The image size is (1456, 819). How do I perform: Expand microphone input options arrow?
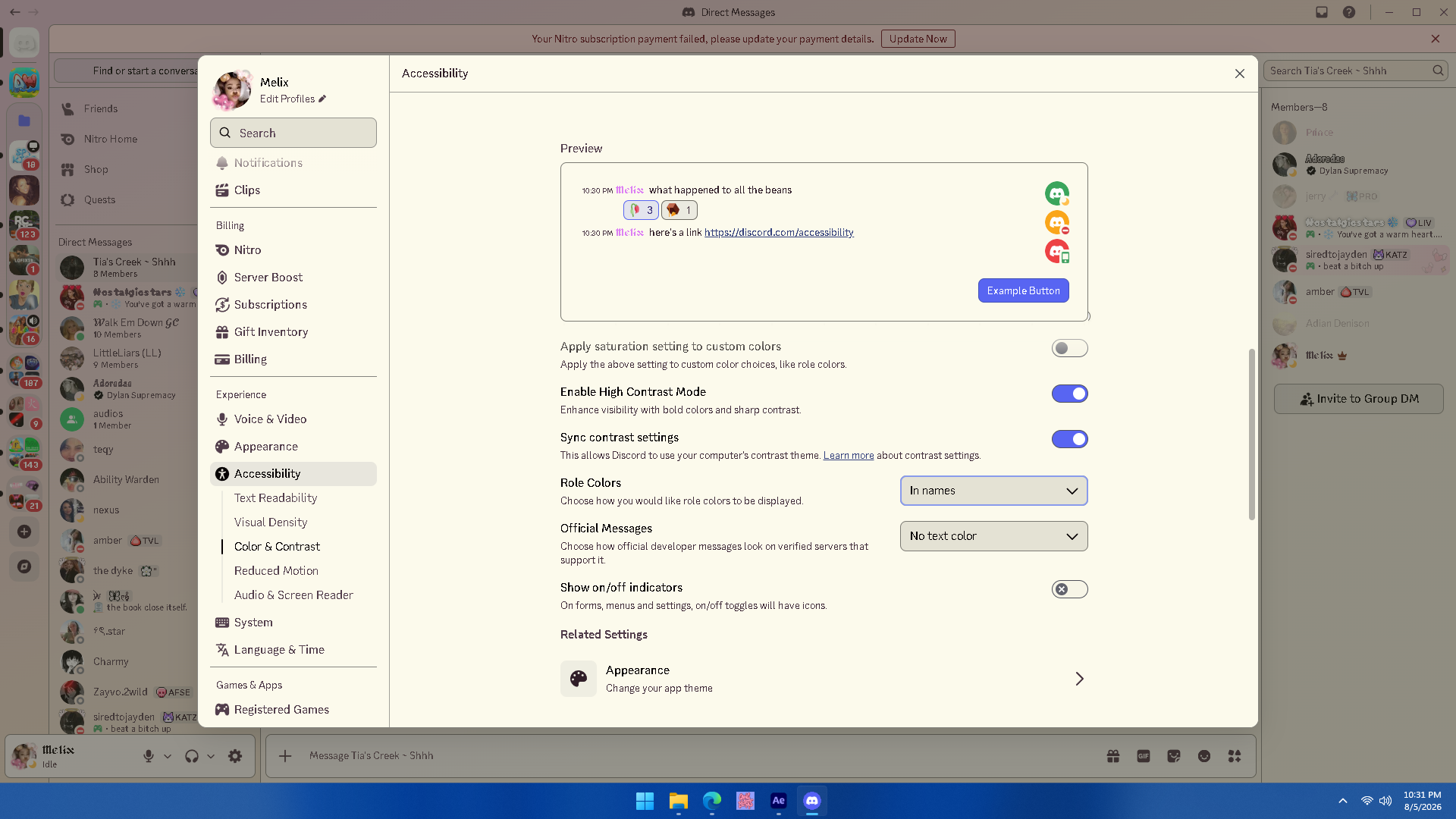[x=168, y=756]
